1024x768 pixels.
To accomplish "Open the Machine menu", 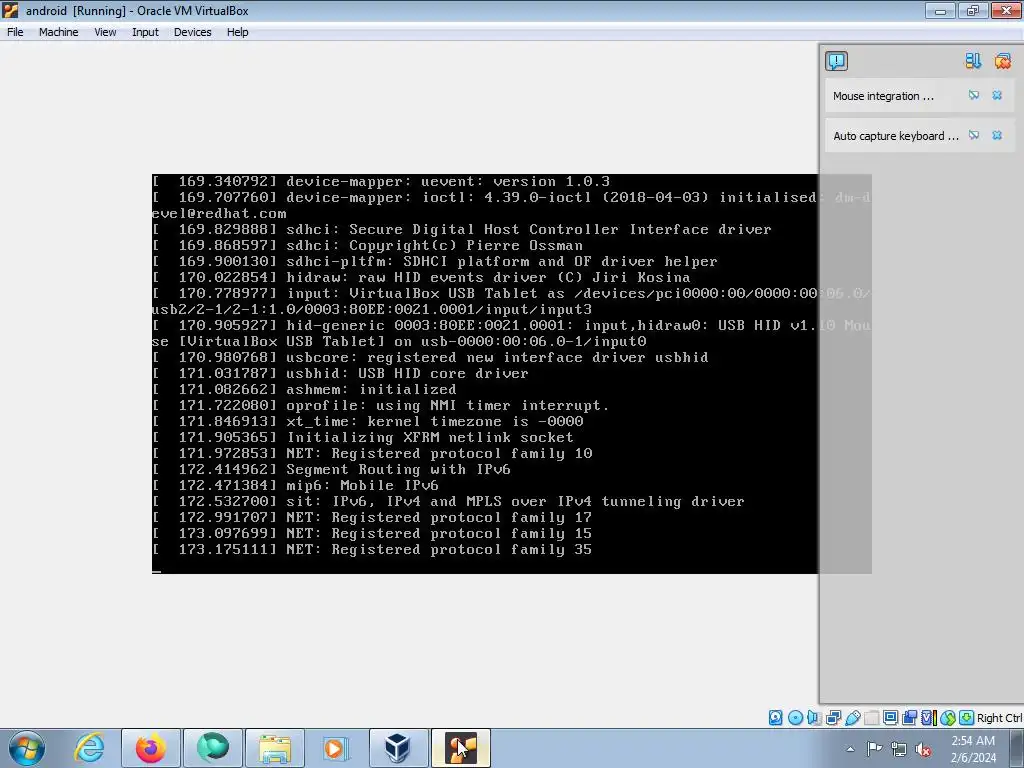I will click(58, 32).
